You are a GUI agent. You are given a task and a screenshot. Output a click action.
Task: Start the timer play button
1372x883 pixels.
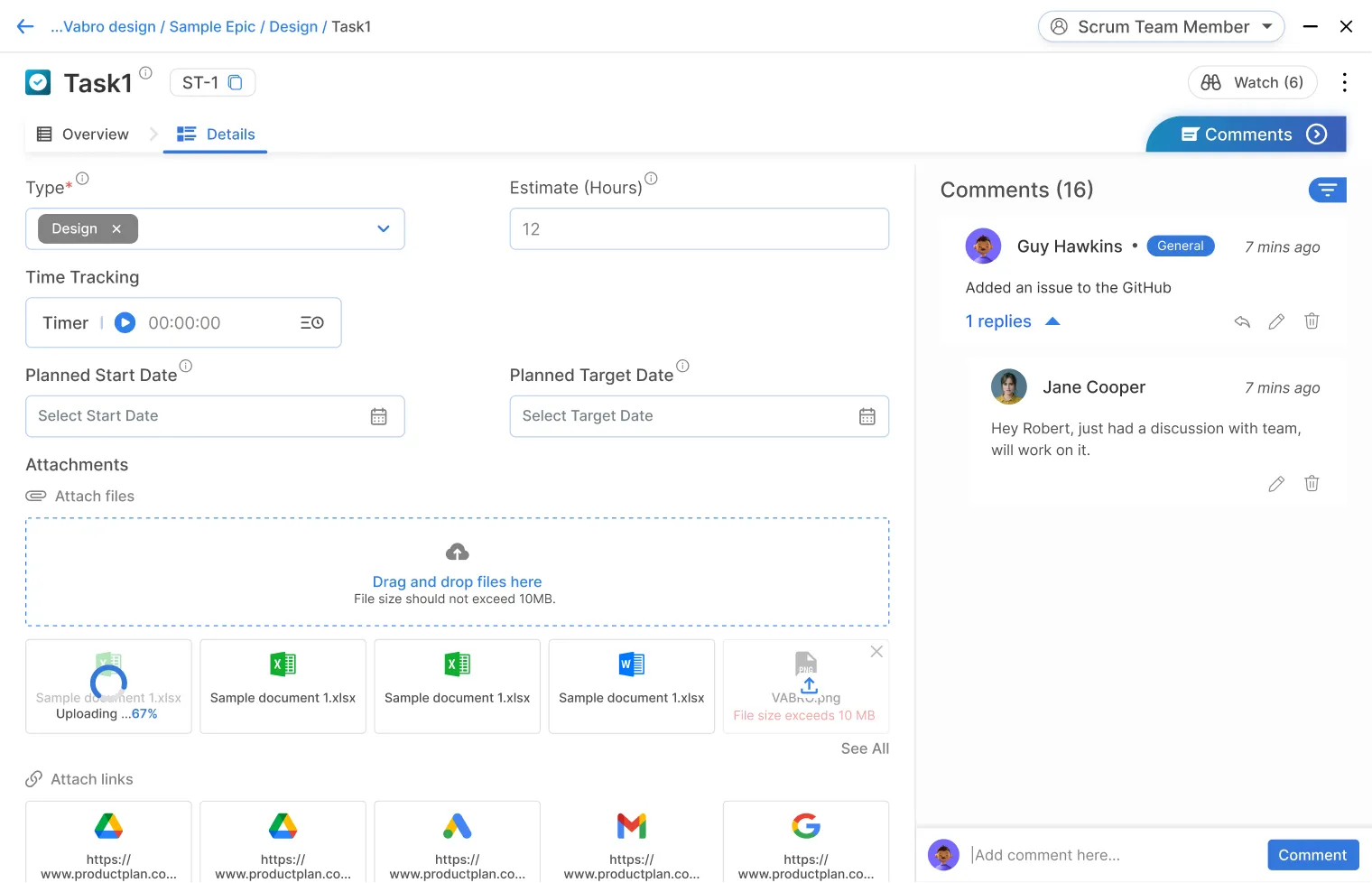tap(125, 323)
